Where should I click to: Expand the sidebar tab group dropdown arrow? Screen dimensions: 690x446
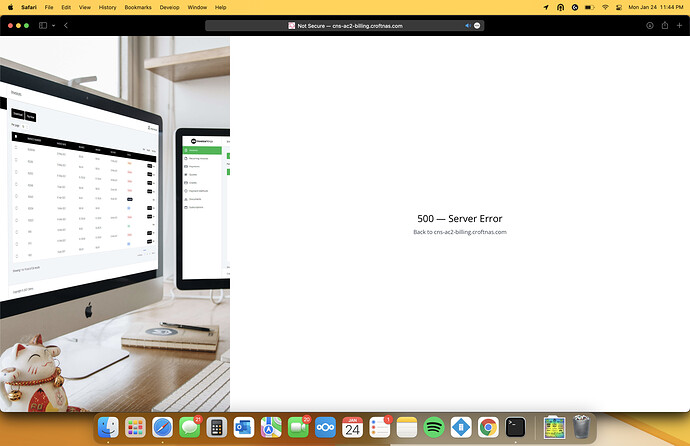[x=54, y=26]
